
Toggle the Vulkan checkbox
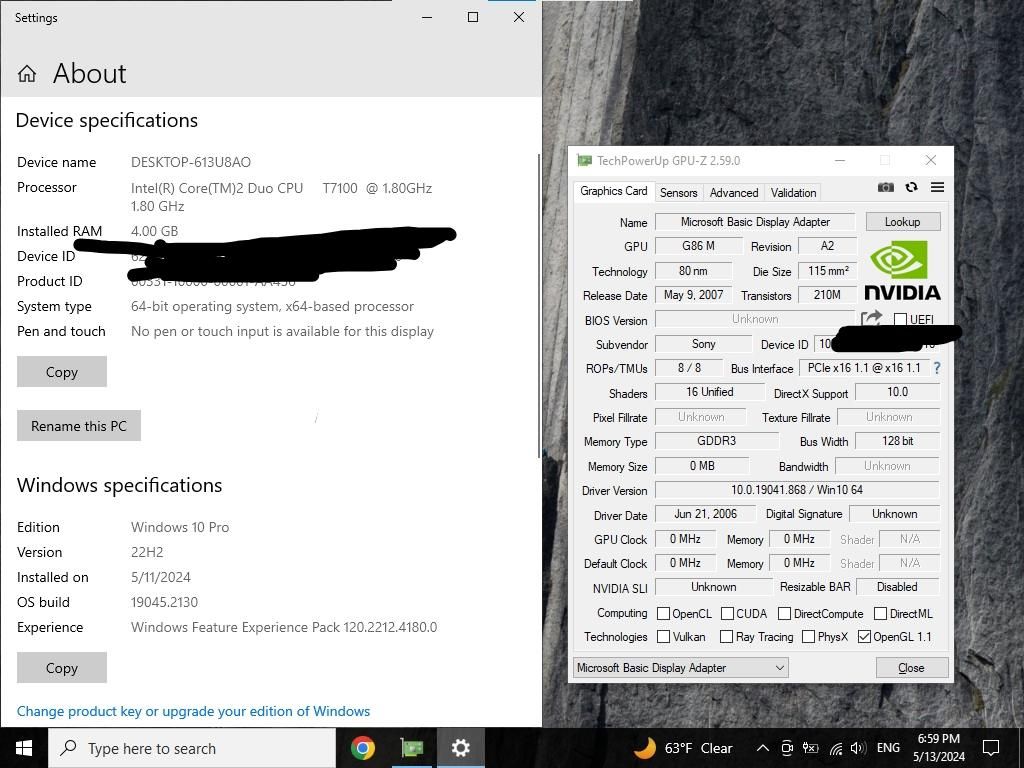[x=663, y=636]
